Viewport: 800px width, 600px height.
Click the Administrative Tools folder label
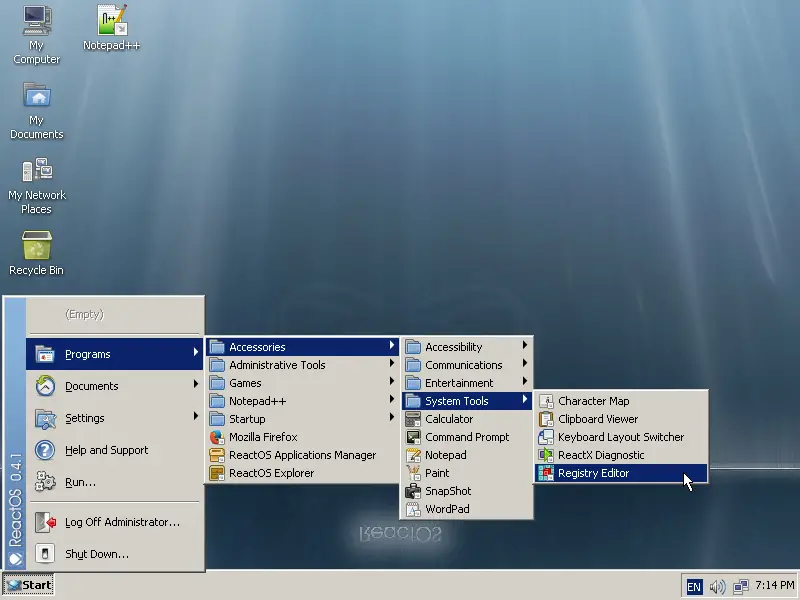277,365
